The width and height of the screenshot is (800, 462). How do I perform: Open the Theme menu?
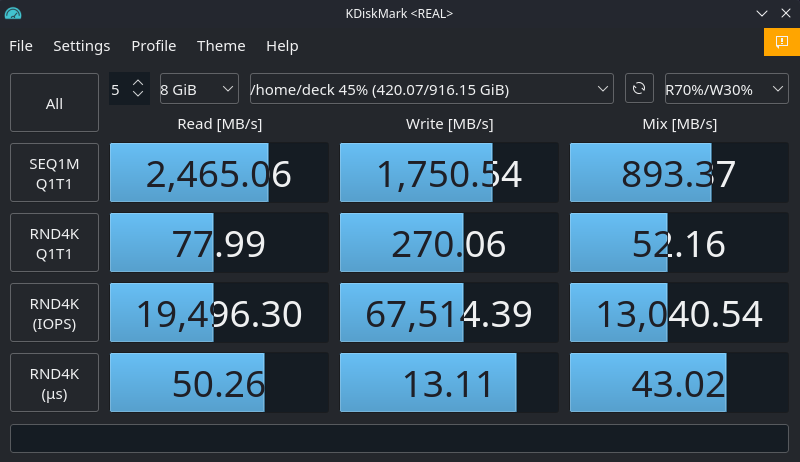pyautogui.click(x=221, y=46)
